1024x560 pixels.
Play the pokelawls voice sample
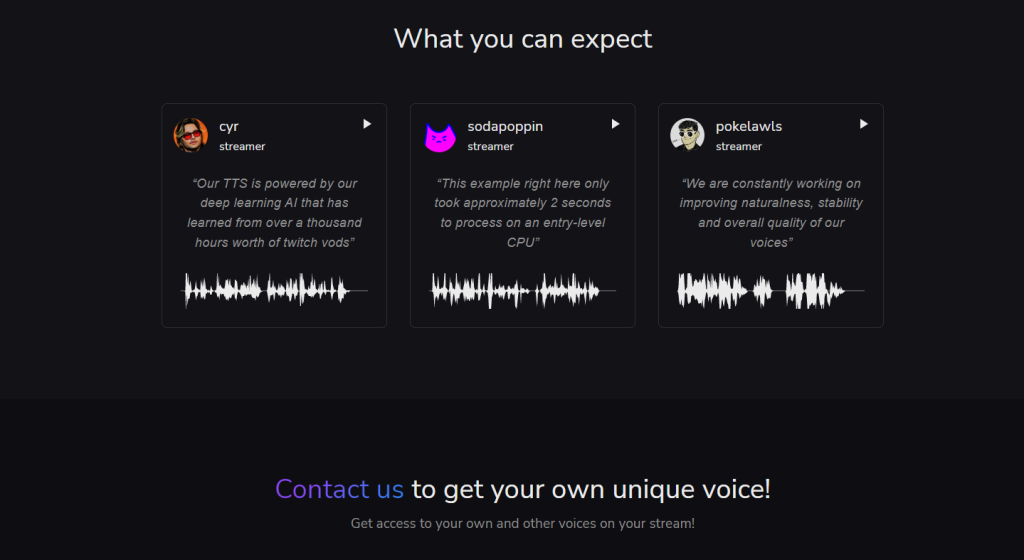[863, 124]
